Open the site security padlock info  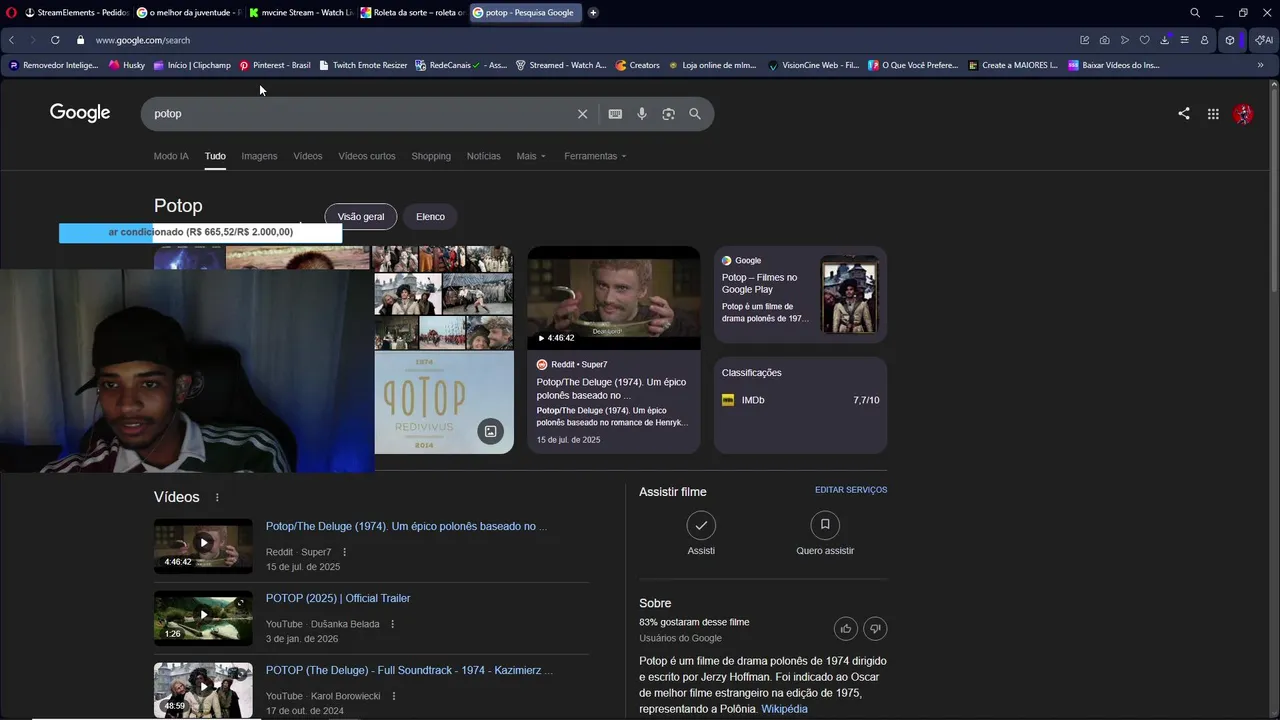click(x=81, y=40)
